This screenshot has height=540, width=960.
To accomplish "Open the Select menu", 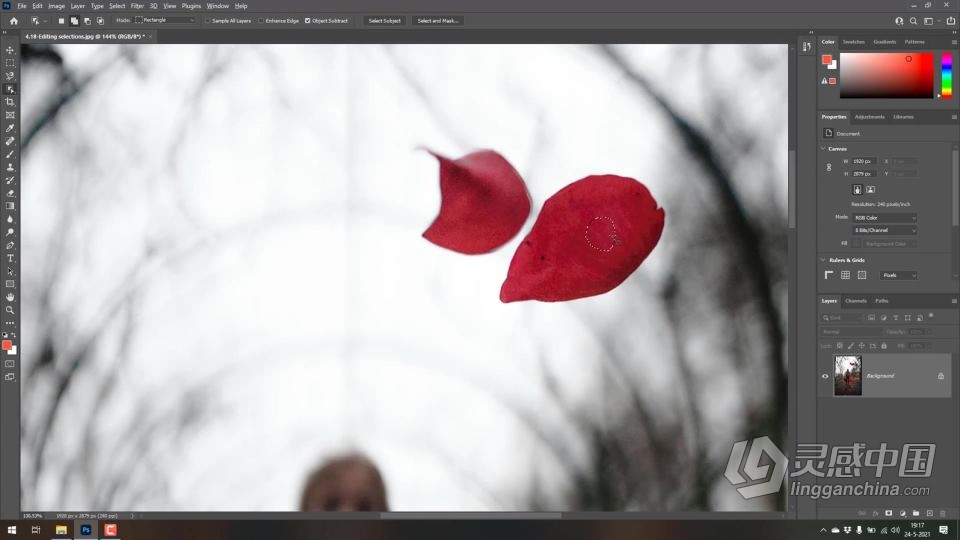I will (x=117, y=6).
